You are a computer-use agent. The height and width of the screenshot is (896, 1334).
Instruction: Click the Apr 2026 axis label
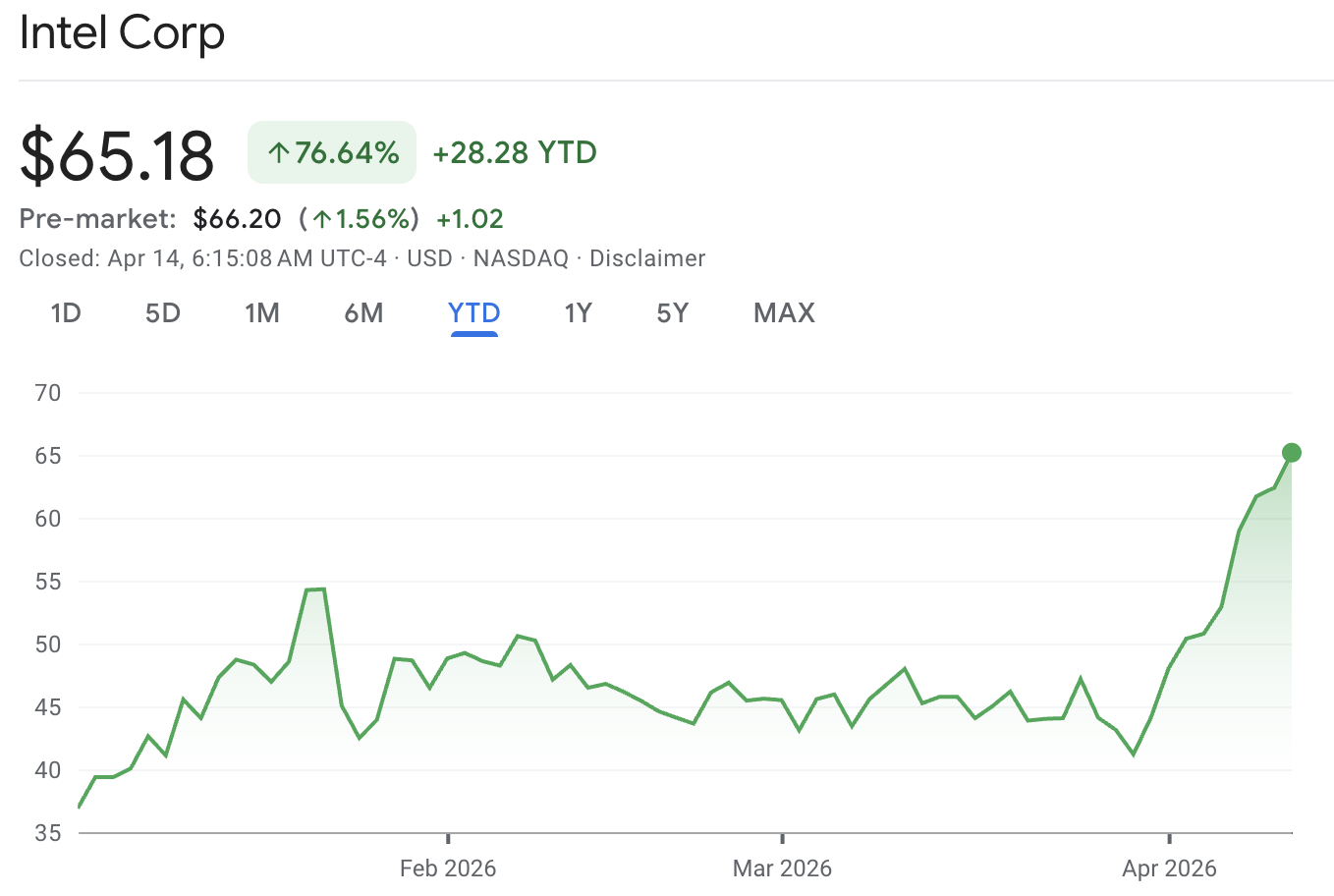(1169, 868)
